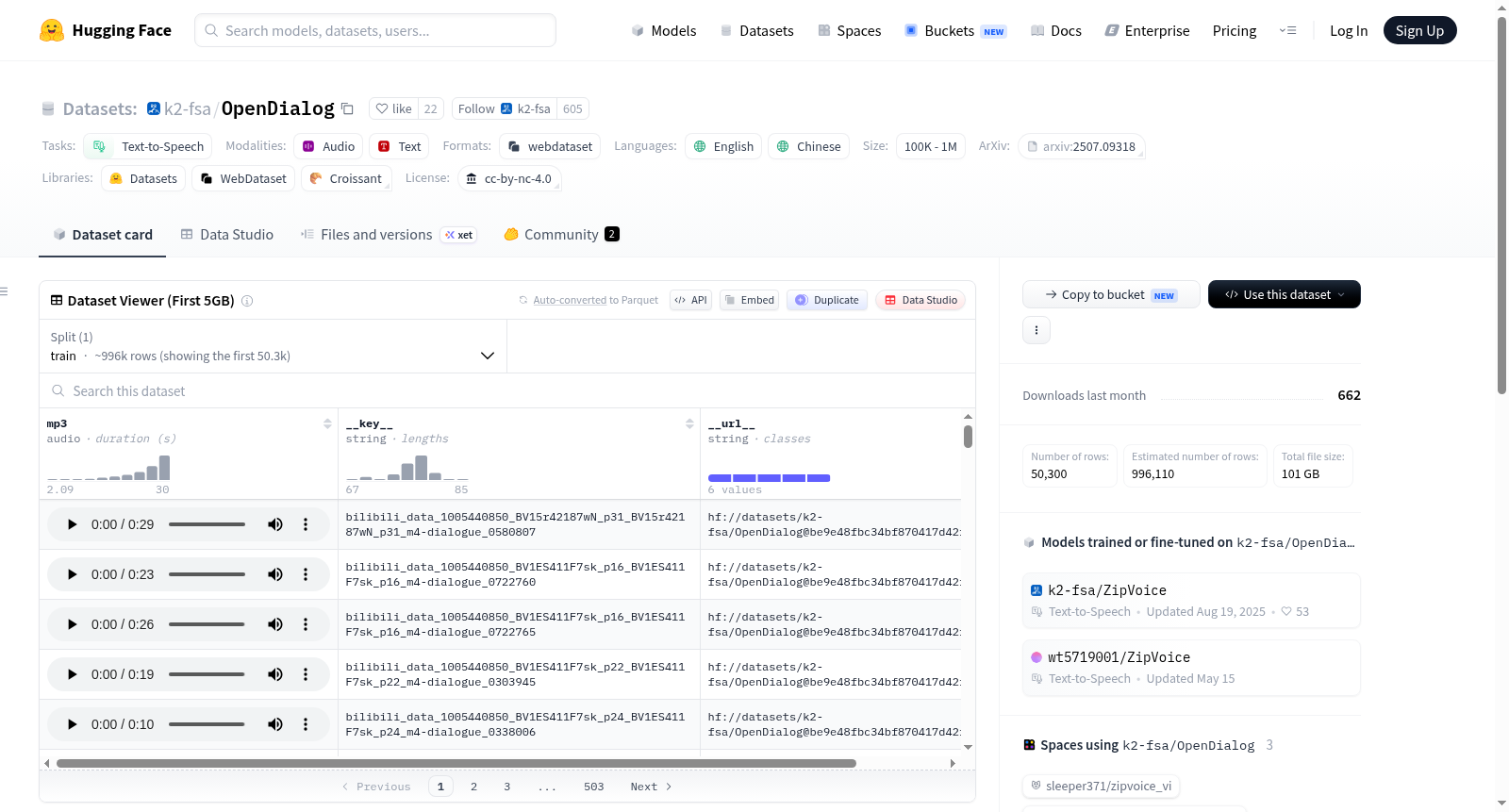
Task: Open more options for 0:19 audio
Action: (306, 674)
